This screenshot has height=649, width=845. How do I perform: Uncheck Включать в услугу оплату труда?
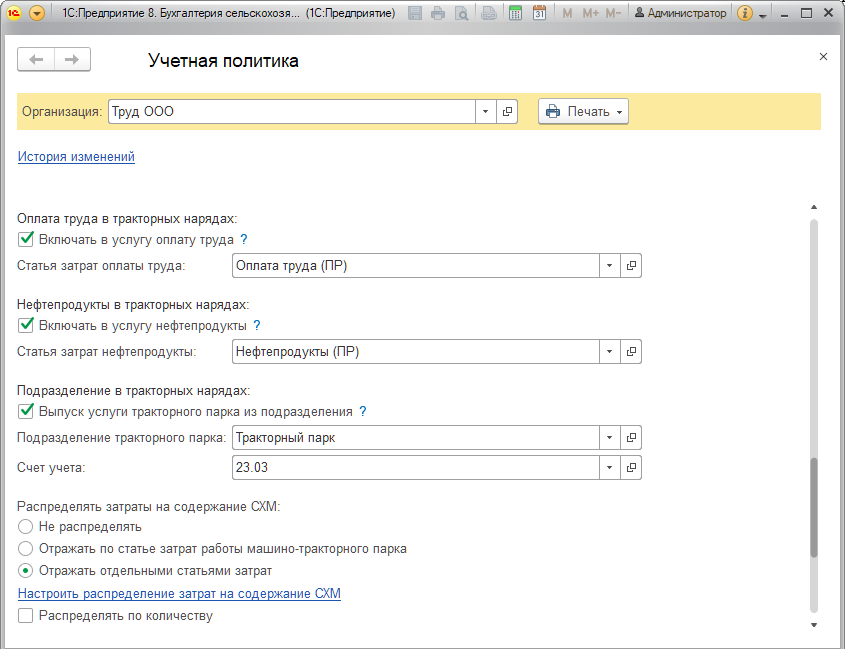point(26,239)
